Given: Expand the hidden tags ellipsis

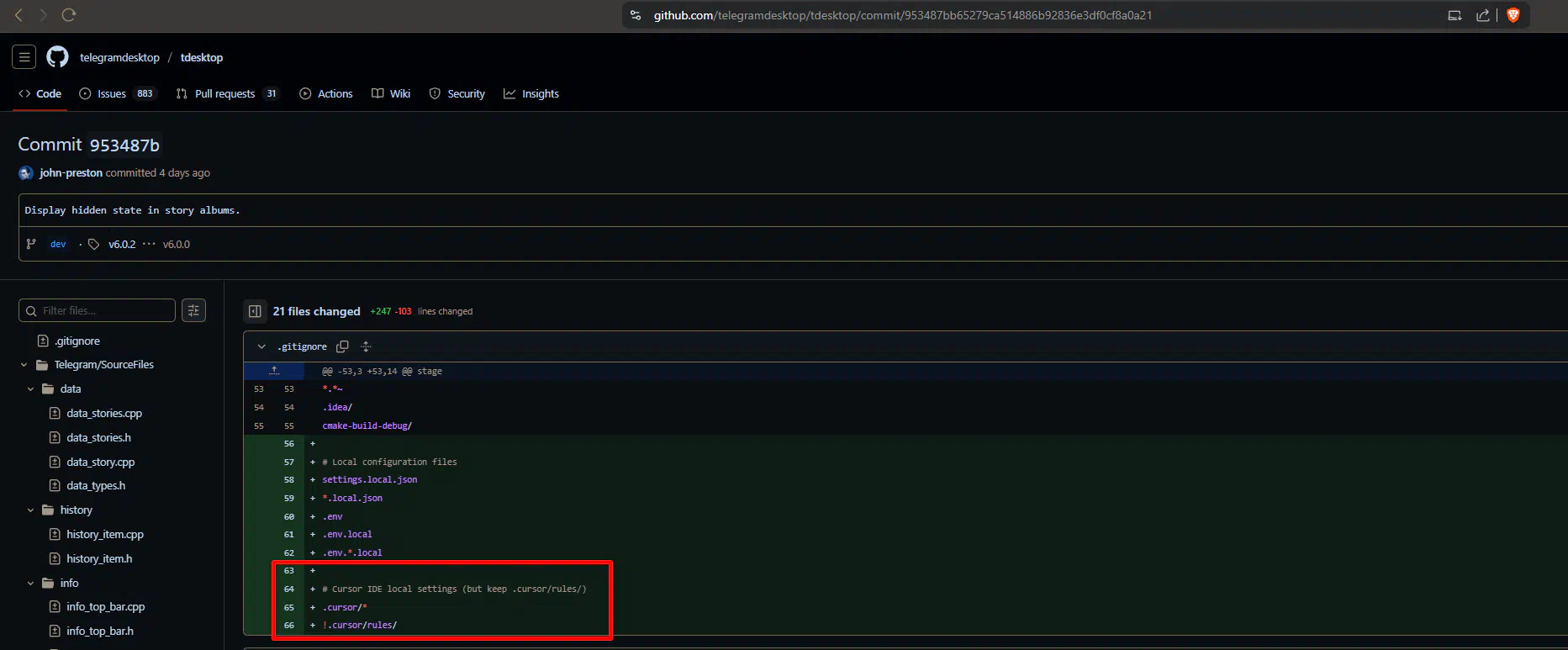Looking at the screenshot, I should (149, 244).
